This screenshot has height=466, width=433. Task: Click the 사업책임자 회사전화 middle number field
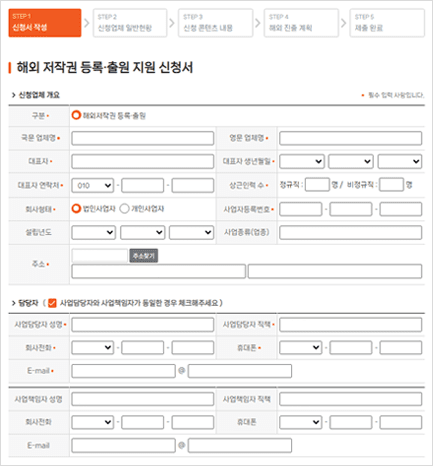(x=143, y=422)
